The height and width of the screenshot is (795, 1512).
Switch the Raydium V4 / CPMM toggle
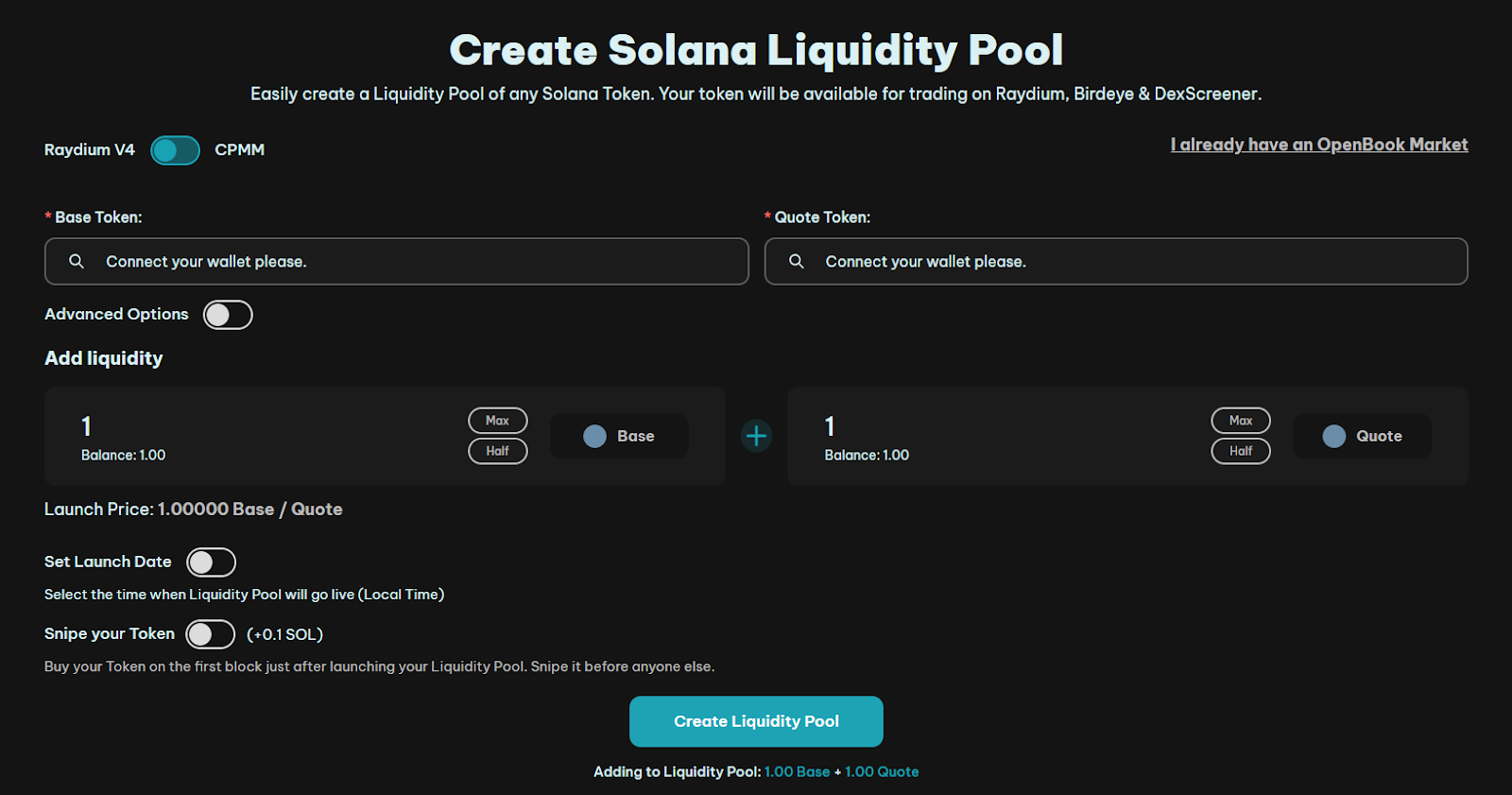tap(175, 150)
